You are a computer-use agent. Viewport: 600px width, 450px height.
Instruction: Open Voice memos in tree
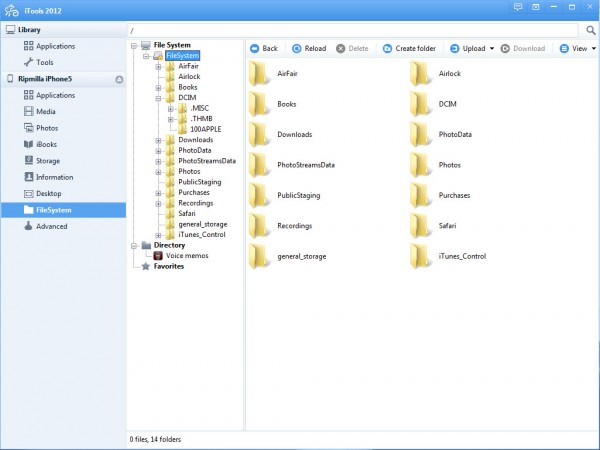187,255
